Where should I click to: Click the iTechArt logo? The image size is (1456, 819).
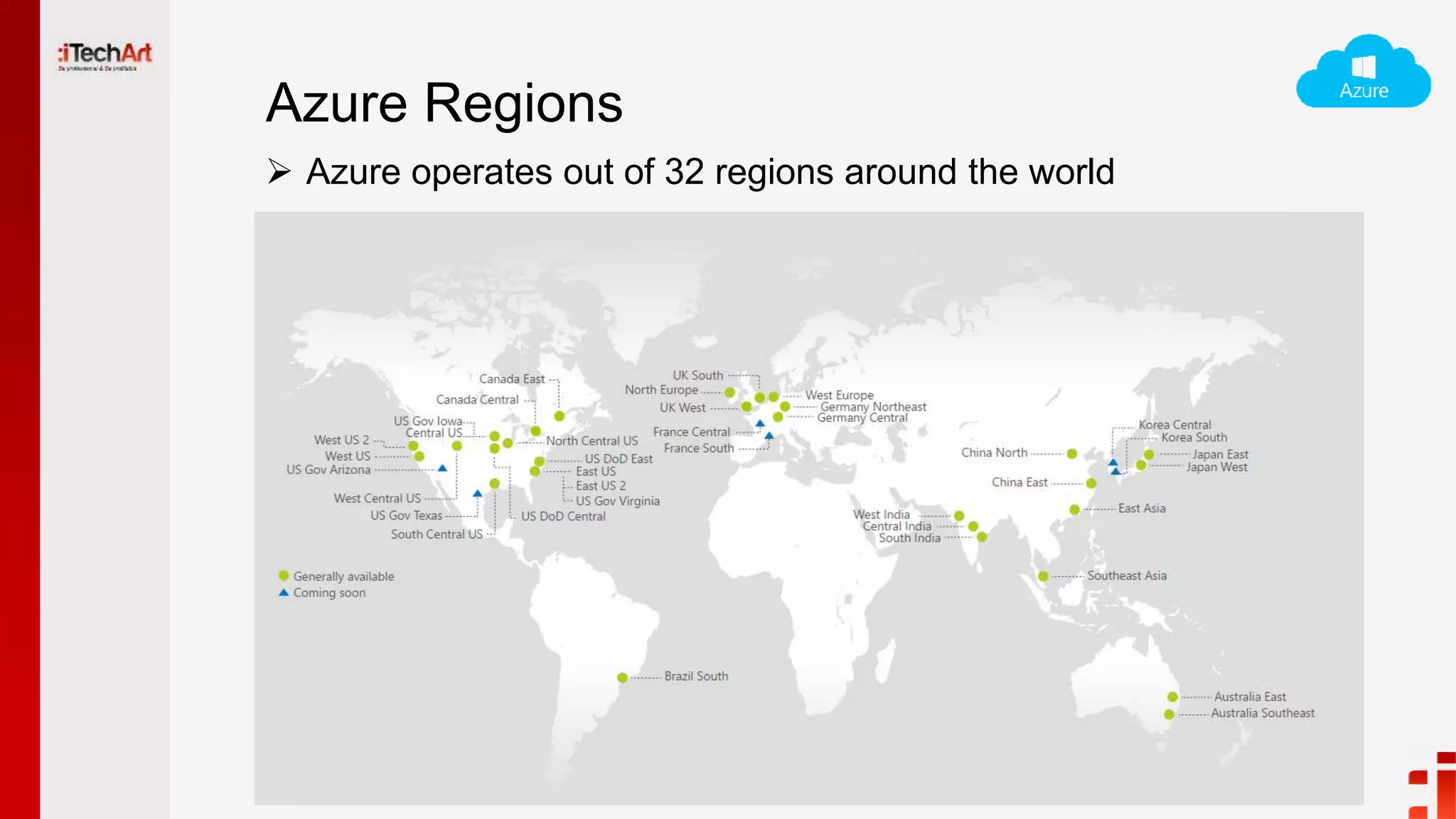coord(105,56)
